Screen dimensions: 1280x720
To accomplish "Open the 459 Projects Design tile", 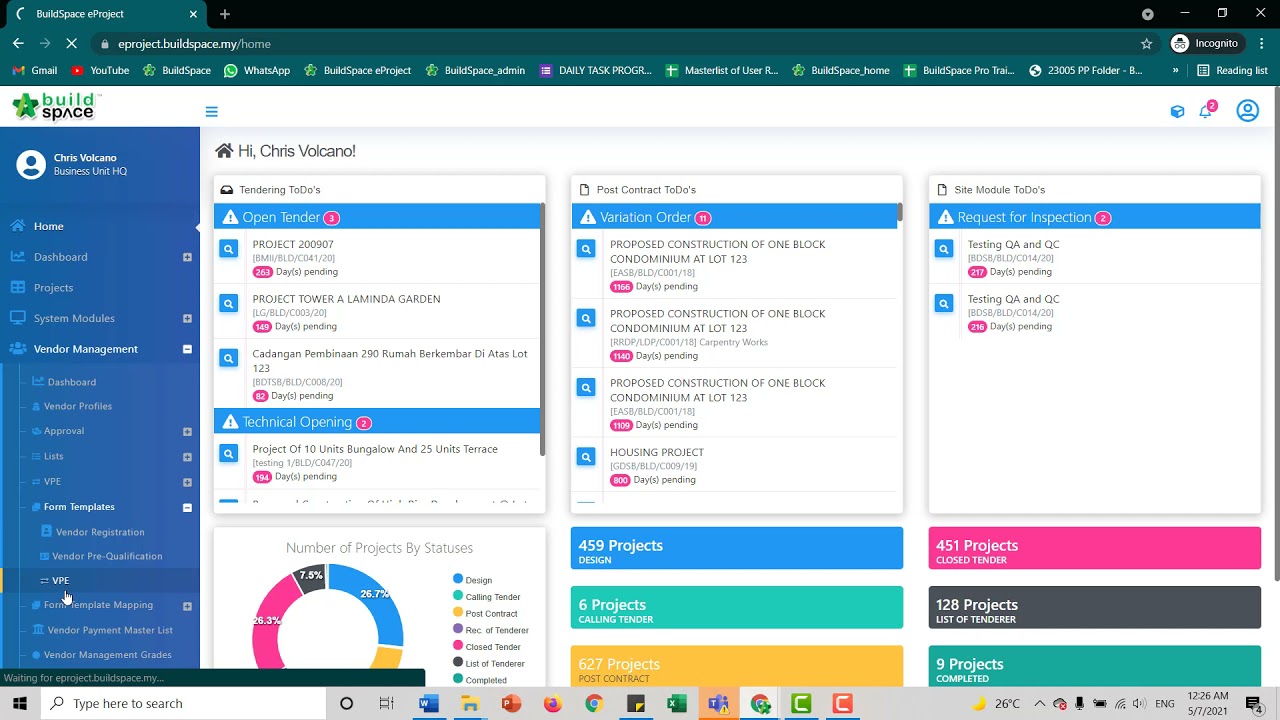I will 737,549.
